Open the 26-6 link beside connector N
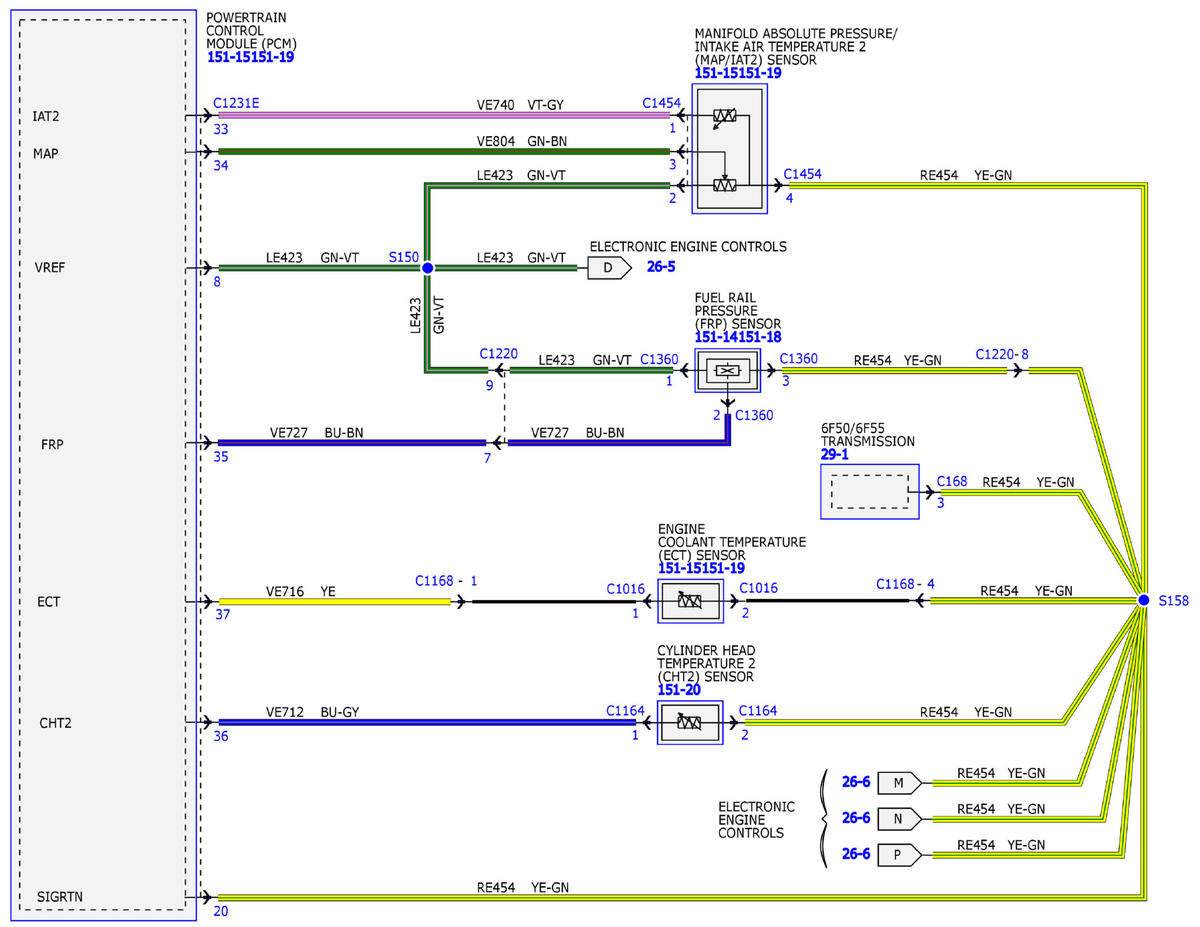 856,818
